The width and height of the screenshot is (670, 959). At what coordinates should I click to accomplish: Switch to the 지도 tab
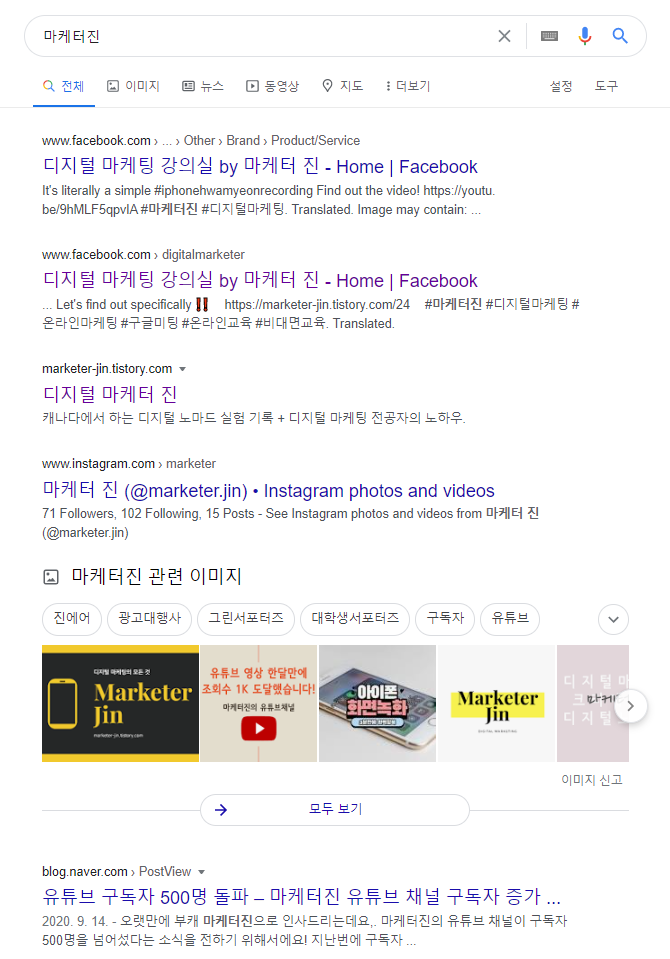(x=343, y=86)
